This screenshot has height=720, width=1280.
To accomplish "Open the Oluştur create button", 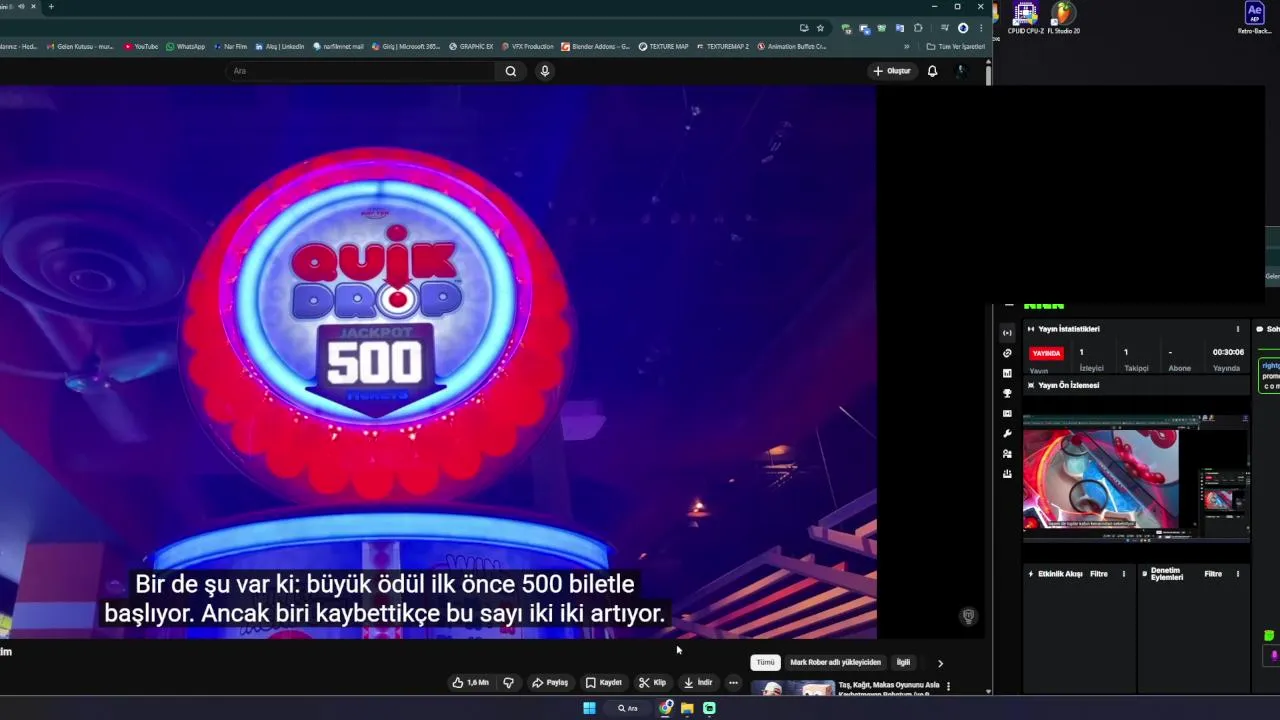I will point(892,71).
